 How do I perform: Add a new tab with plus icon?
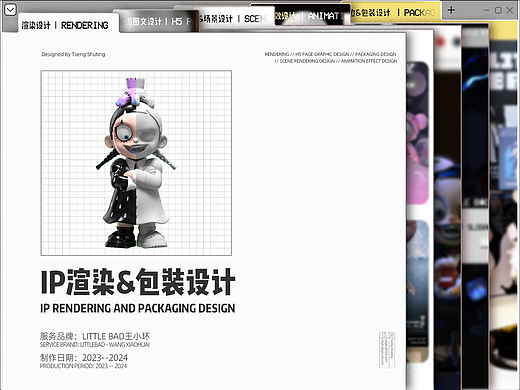(451, 10)
